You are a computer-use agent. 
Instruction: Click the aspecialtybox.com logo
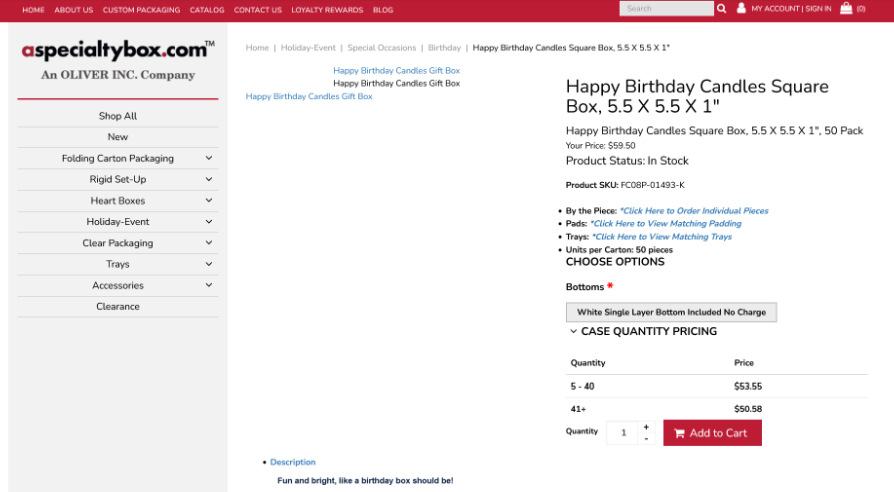[x=118, y=50]
